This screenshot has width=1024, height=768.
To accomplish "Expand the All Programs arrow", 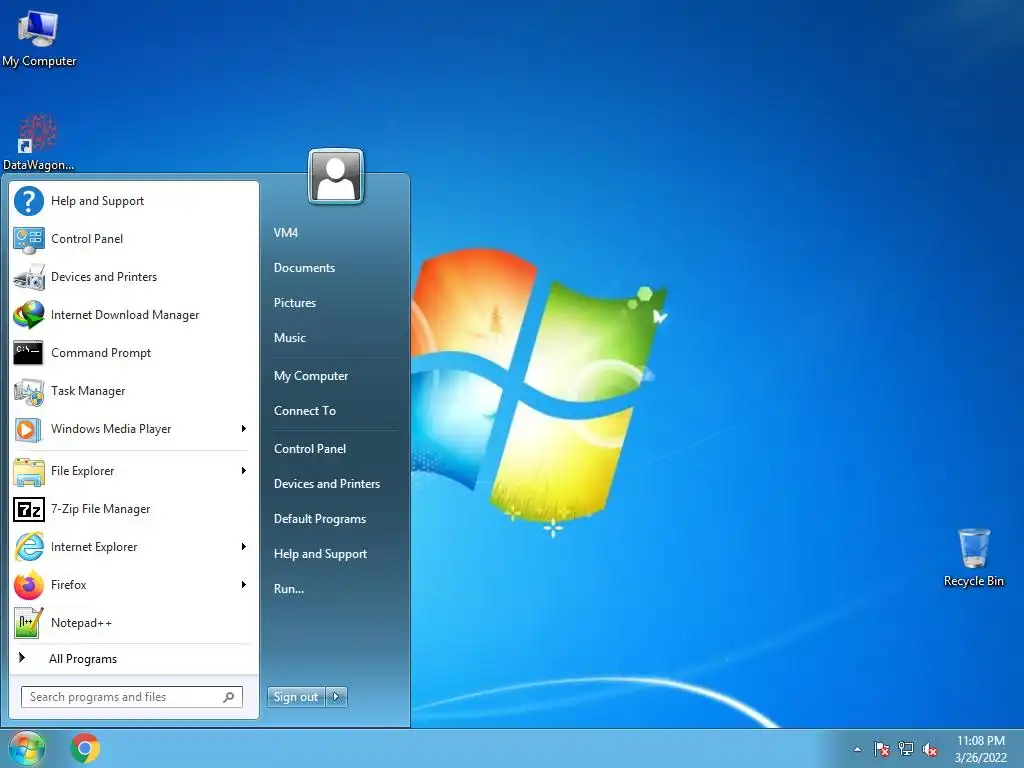I will (22, 658).
